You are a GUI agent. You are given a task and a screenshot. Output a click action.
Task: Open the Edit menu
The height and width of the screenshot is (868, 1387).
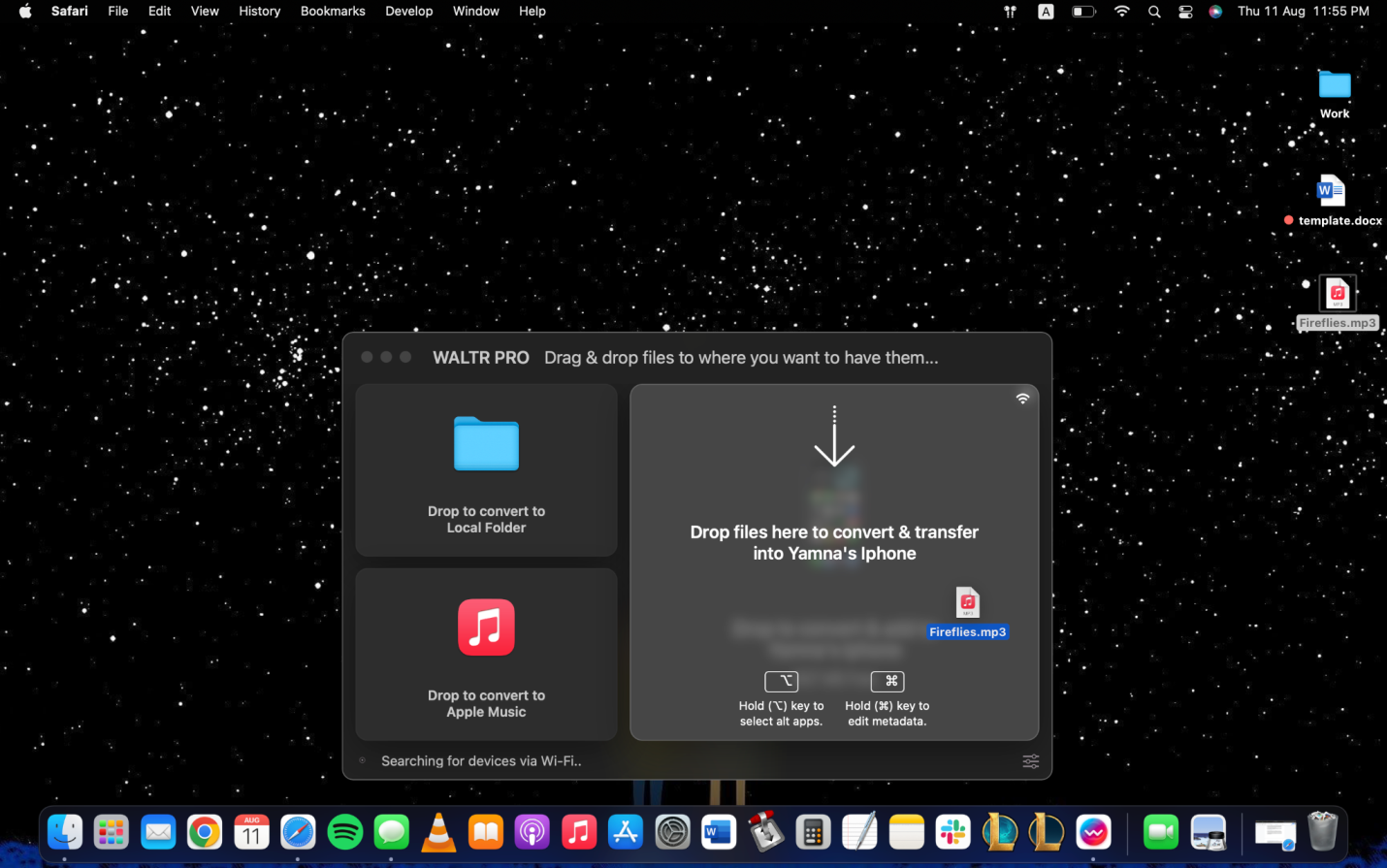(x=160, y=12)
